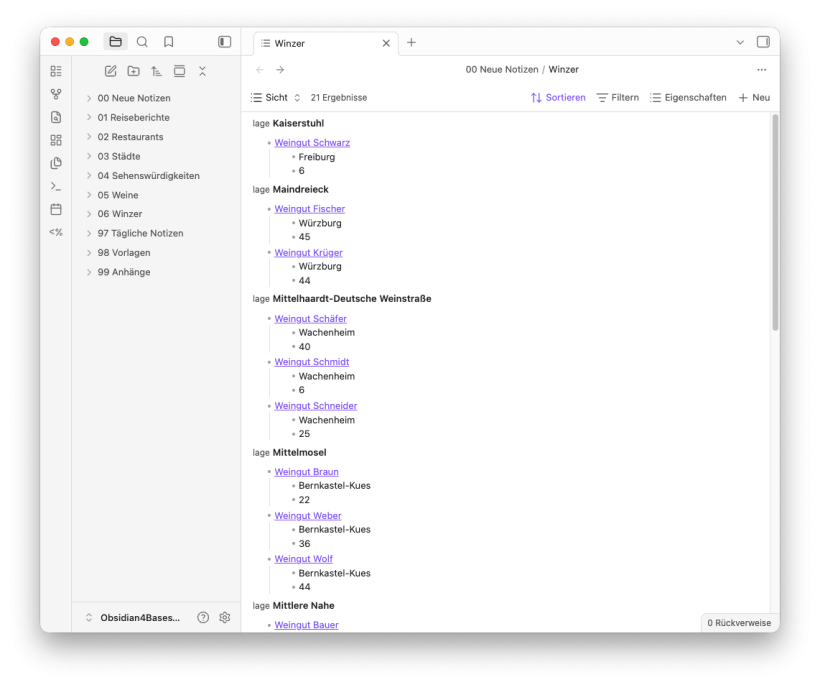Create a new note with the pencil icon
Image resolution: width=820 pixels, height=685 pixels.
coord(110,71)
